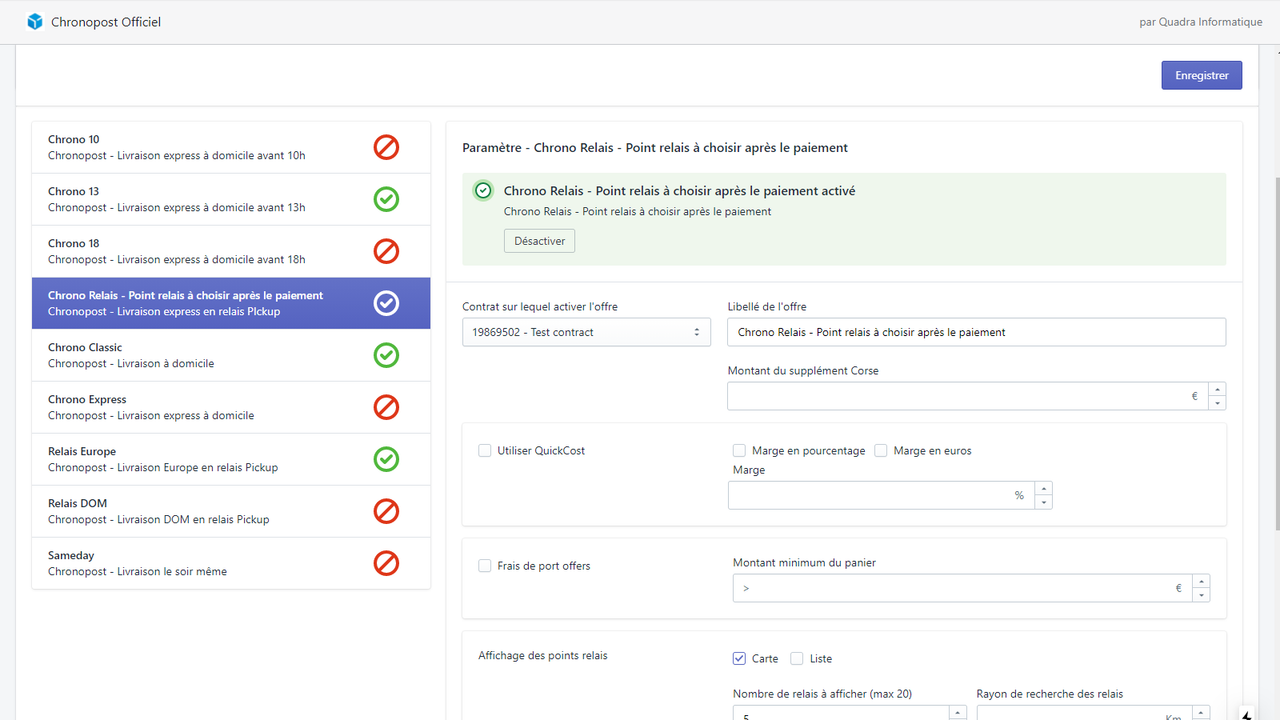Viewport: 1280px width, 720px height.
Task: Select the Chrono Classic offer
Action: (x=231, y=356)
